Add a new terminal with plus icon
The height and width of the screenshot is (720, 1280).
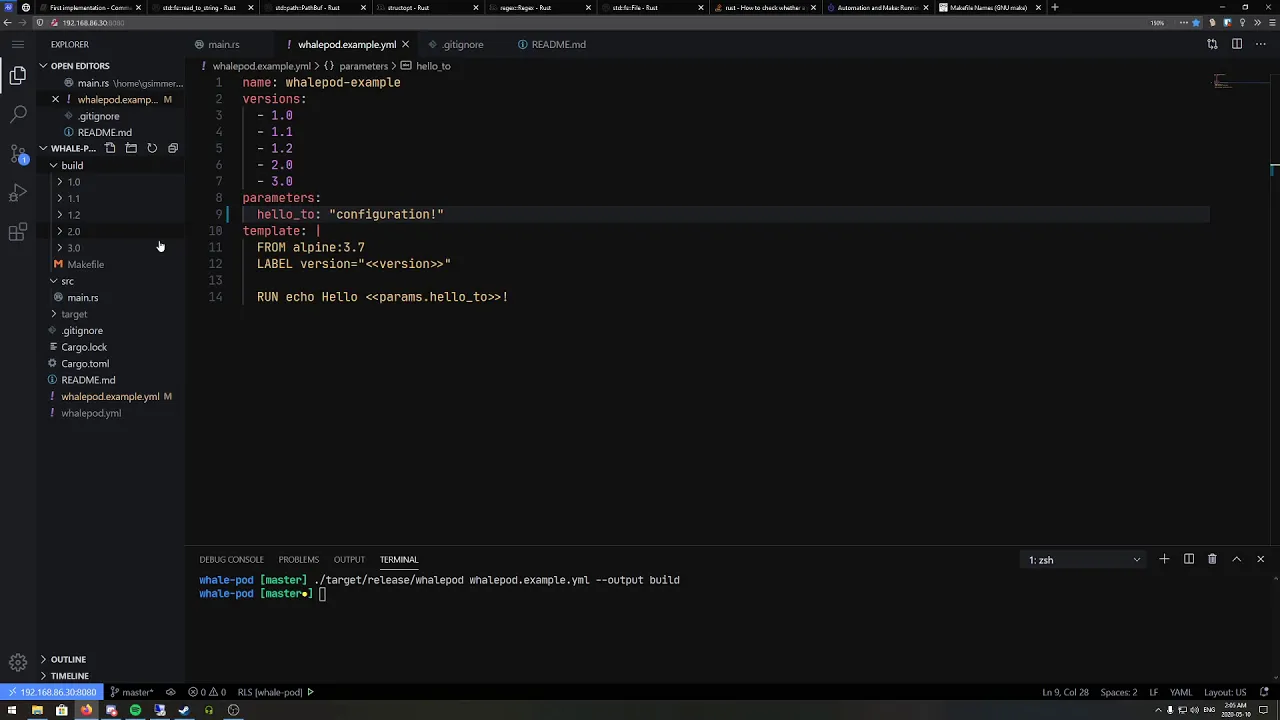pyautogui.click(x=1164, y=559)
